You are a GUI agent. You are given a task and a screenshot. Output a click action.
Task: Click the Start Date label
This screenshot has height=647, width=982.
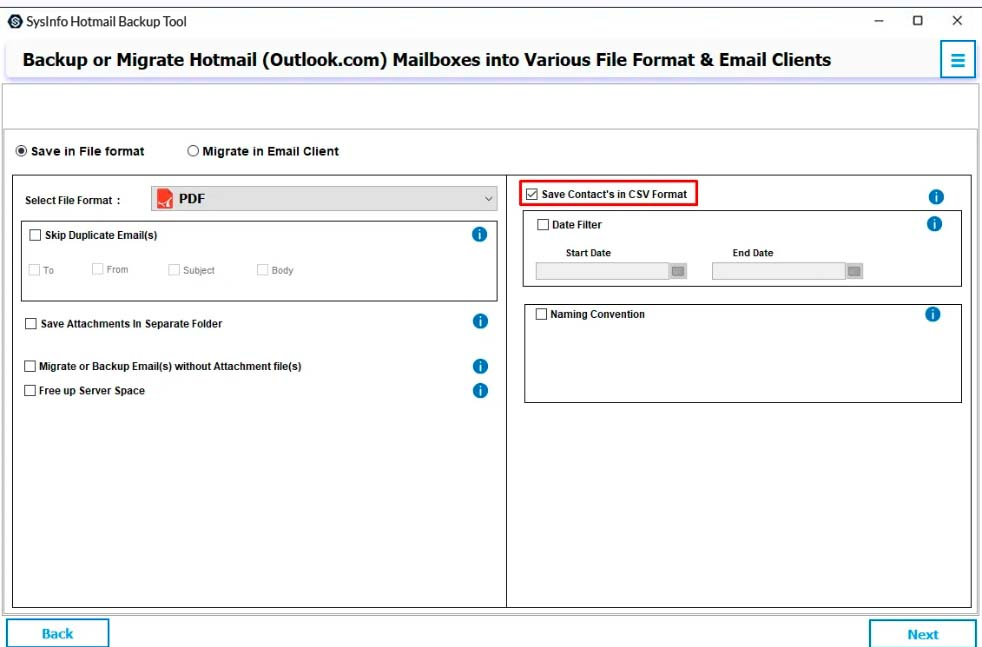[x=588, y=253]
